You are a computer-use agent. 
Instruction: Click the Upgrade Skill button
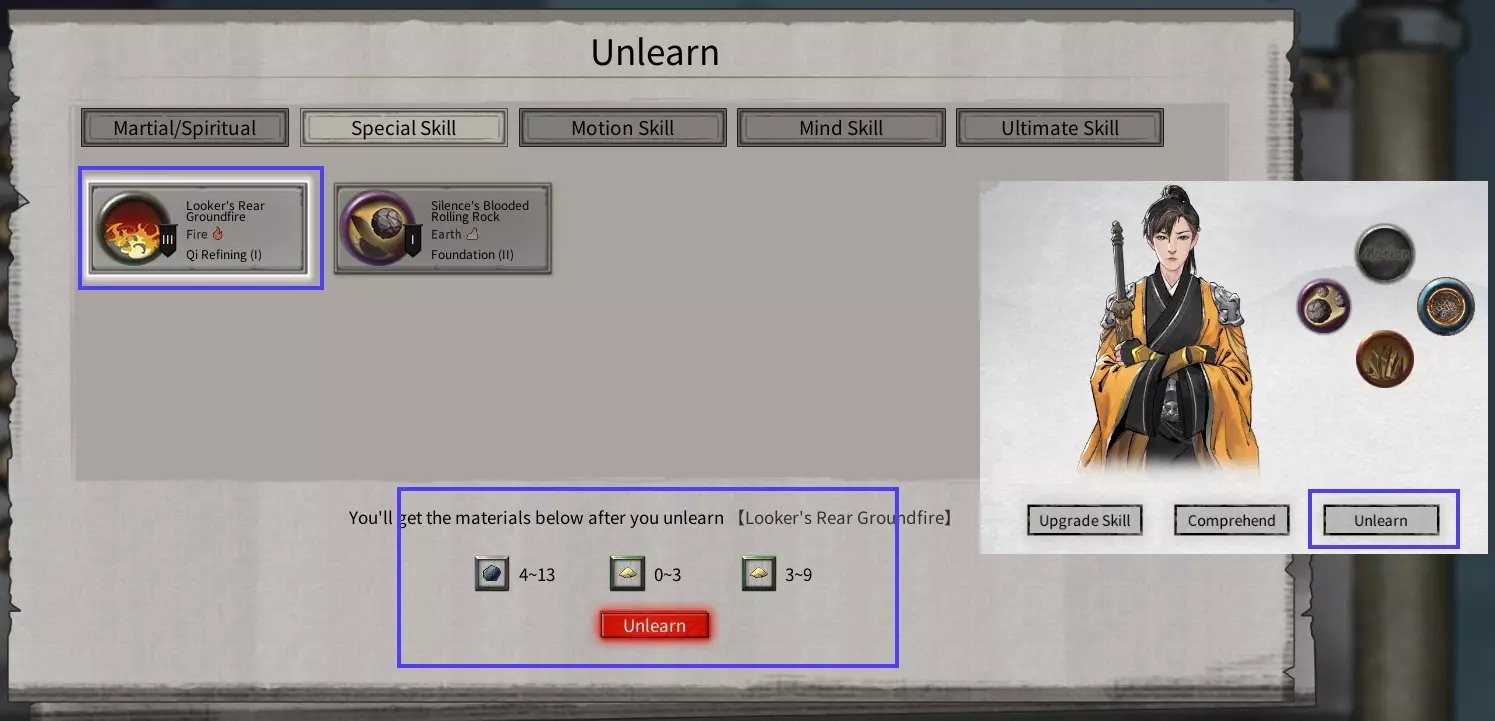click(x=1085, y=520)
